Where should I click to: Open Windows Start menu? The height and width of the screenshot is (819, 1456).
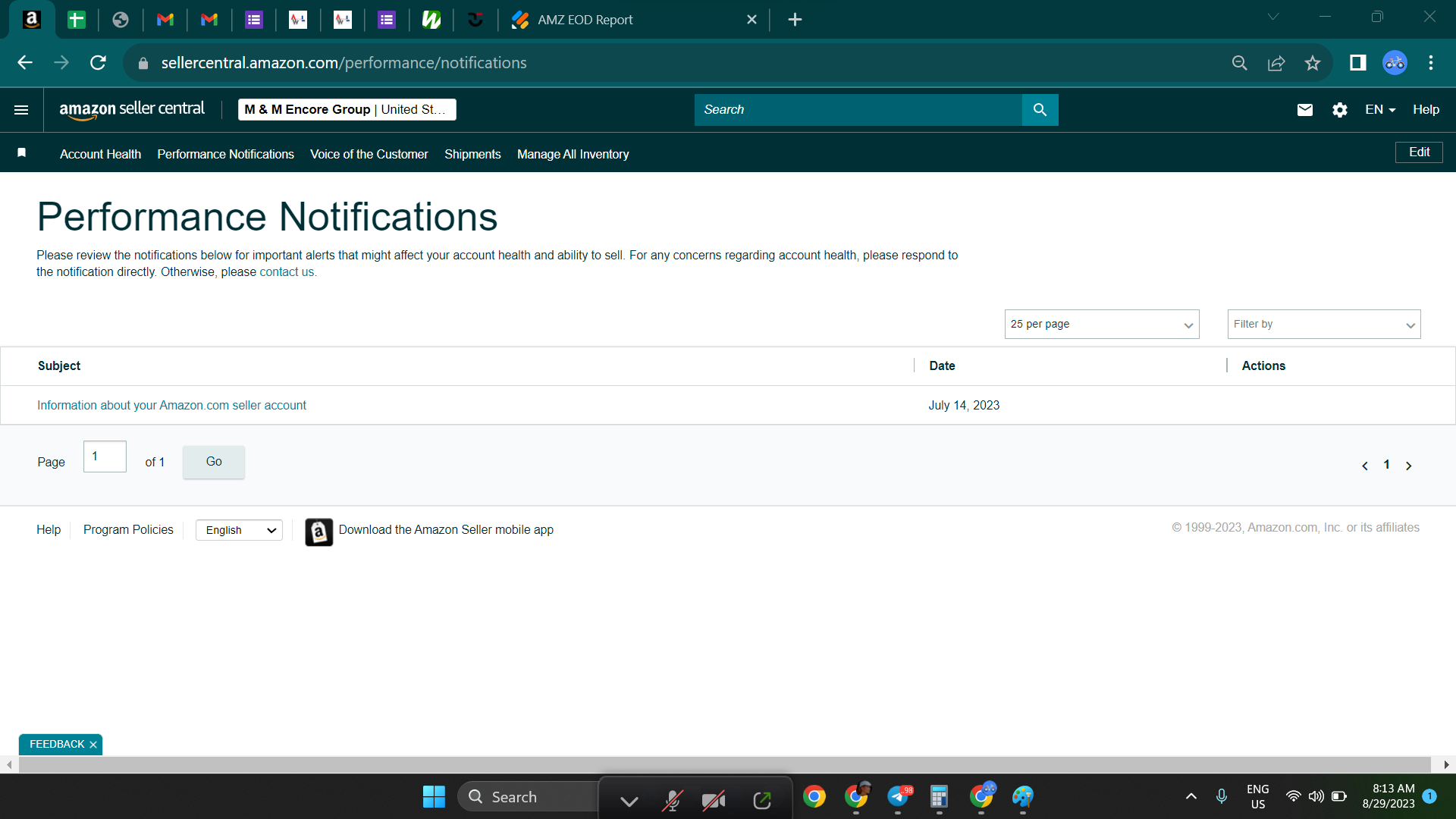(434, 797)
